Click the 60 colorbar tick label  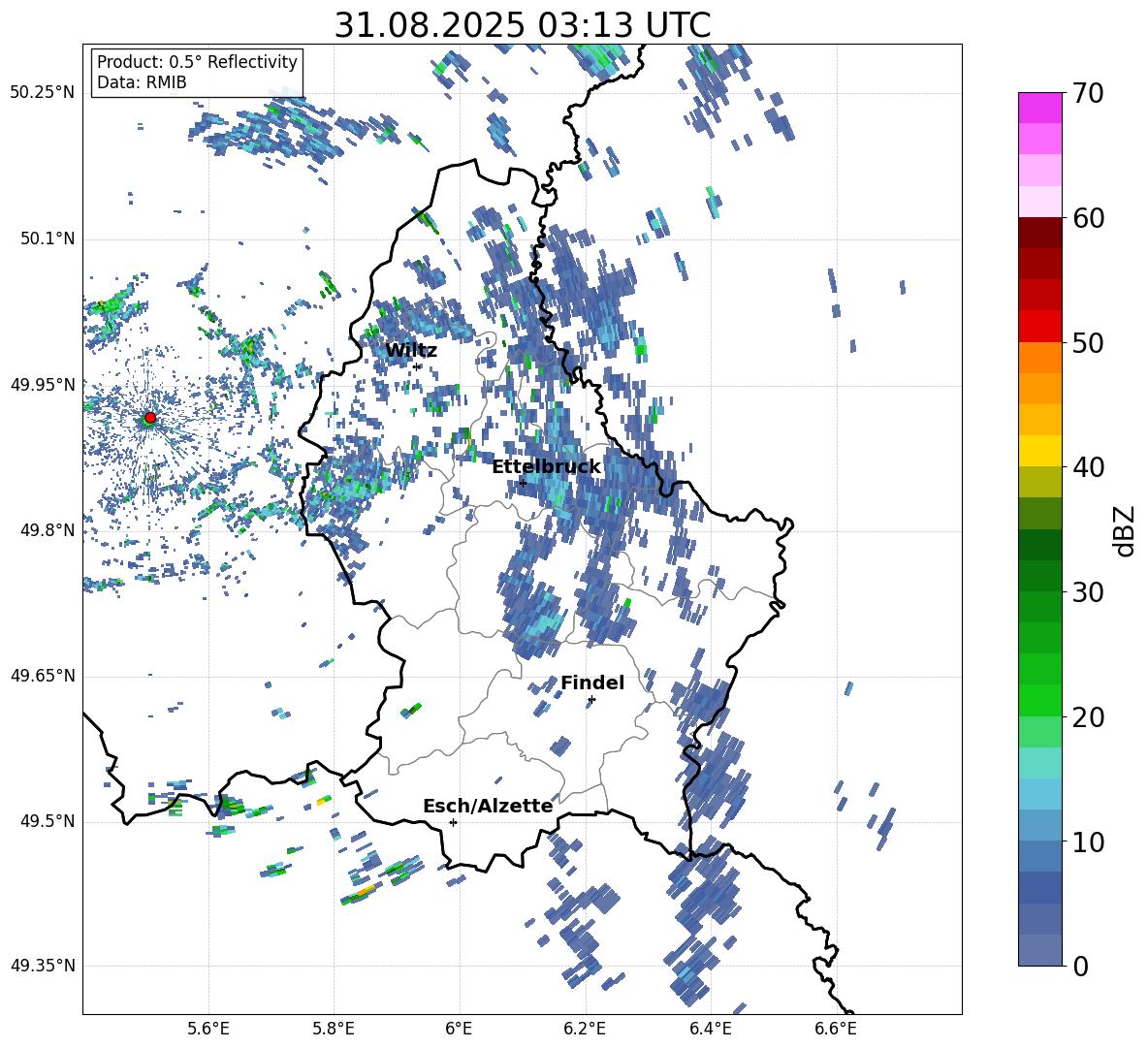(x=1088, y=218)
